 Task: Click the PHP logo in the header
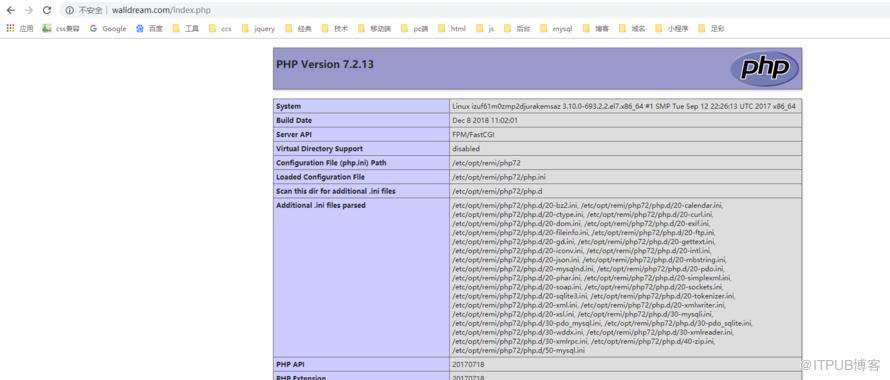[x=764, y=69]
